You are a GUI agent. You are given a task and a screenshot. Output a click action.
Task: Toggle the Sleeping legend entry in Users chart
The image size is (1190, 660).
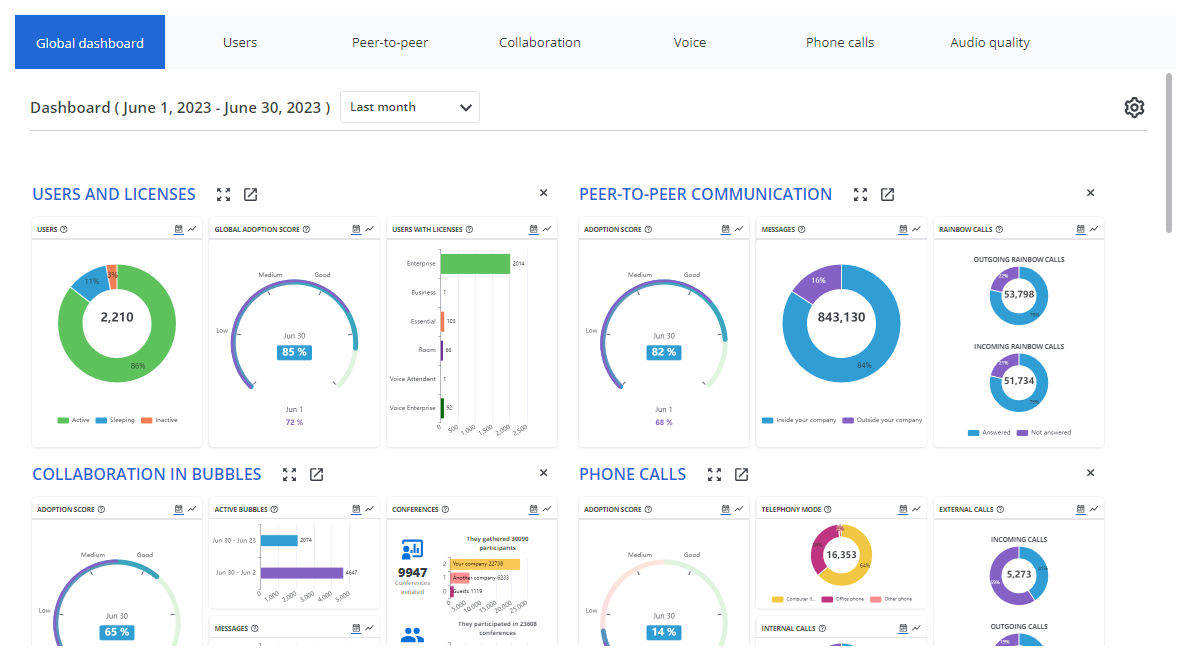click(x=115, y=420)
